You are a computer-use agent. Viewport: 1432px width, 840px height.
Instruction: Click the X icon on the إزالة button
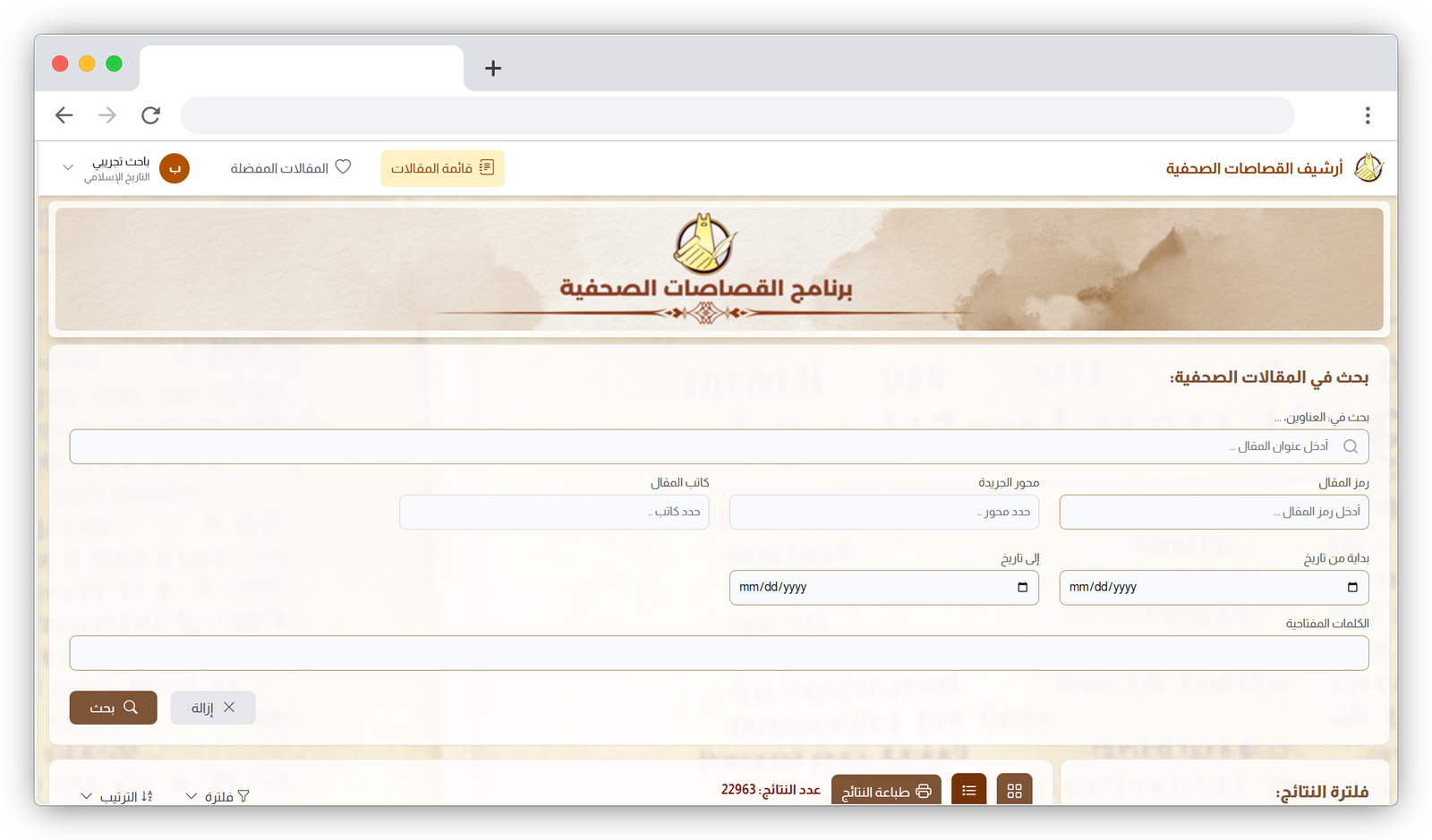point(230,707)
